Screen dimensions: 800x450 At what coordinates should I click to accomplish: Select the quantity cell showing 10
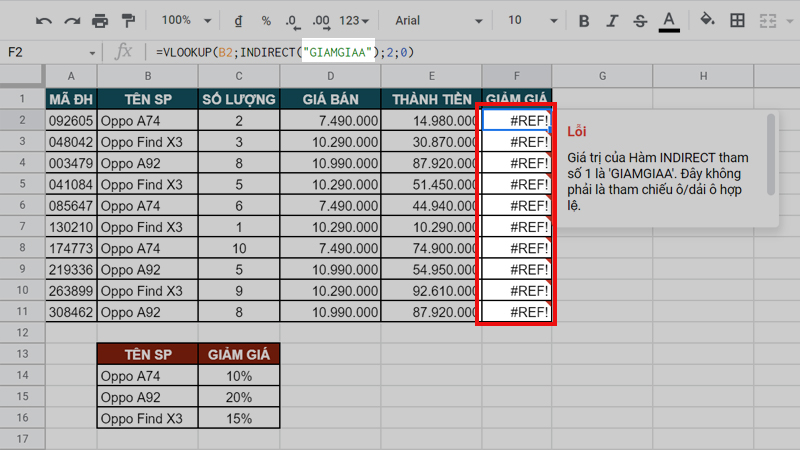[x=239, y=248]
